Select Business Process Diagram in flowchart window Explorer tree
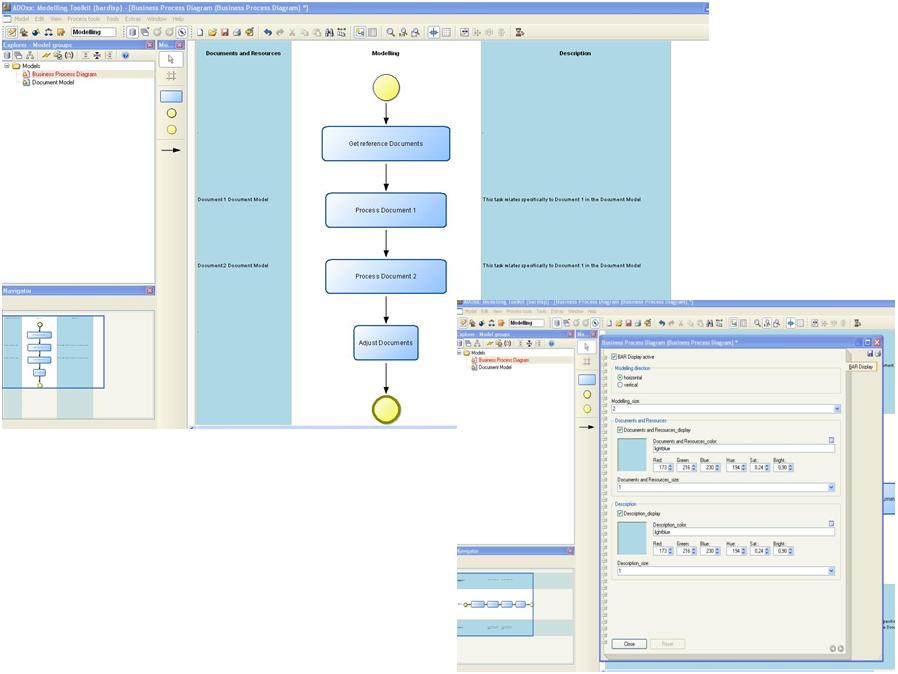The width and height of the screenshot is (898, 674). tap(64, 74)
